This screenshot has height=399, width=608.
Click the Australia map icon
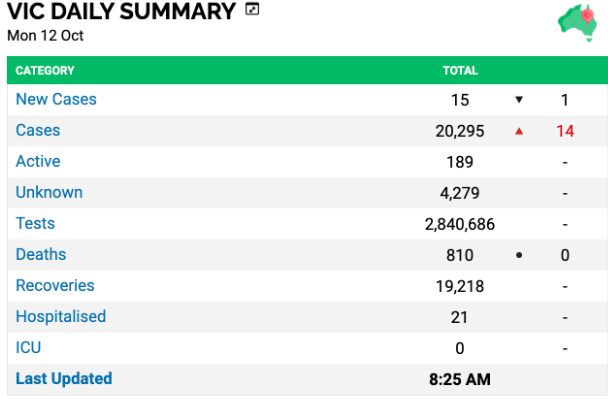577,22
